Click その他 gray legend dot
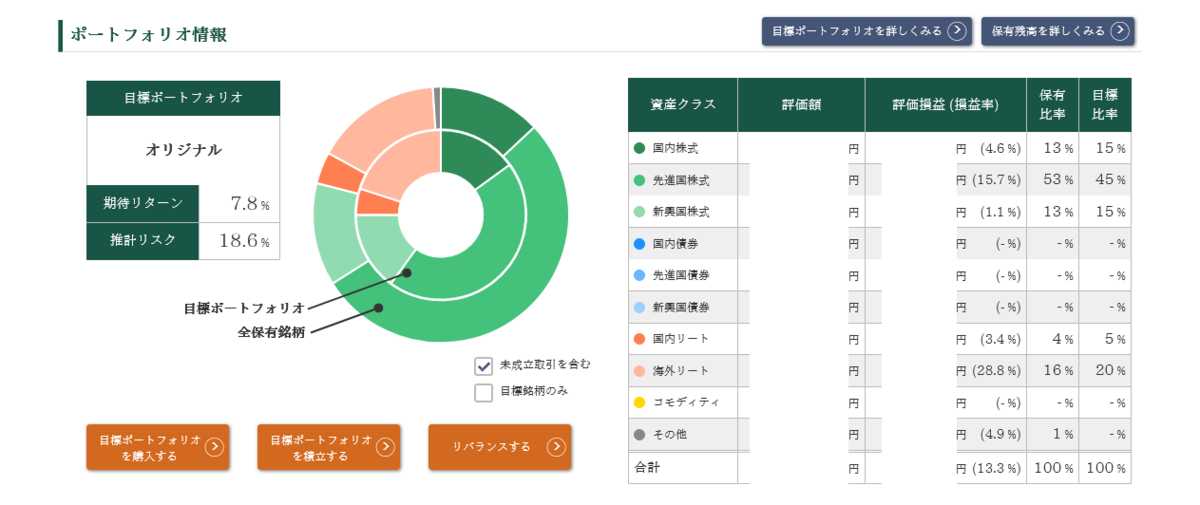 click(639, 435)
